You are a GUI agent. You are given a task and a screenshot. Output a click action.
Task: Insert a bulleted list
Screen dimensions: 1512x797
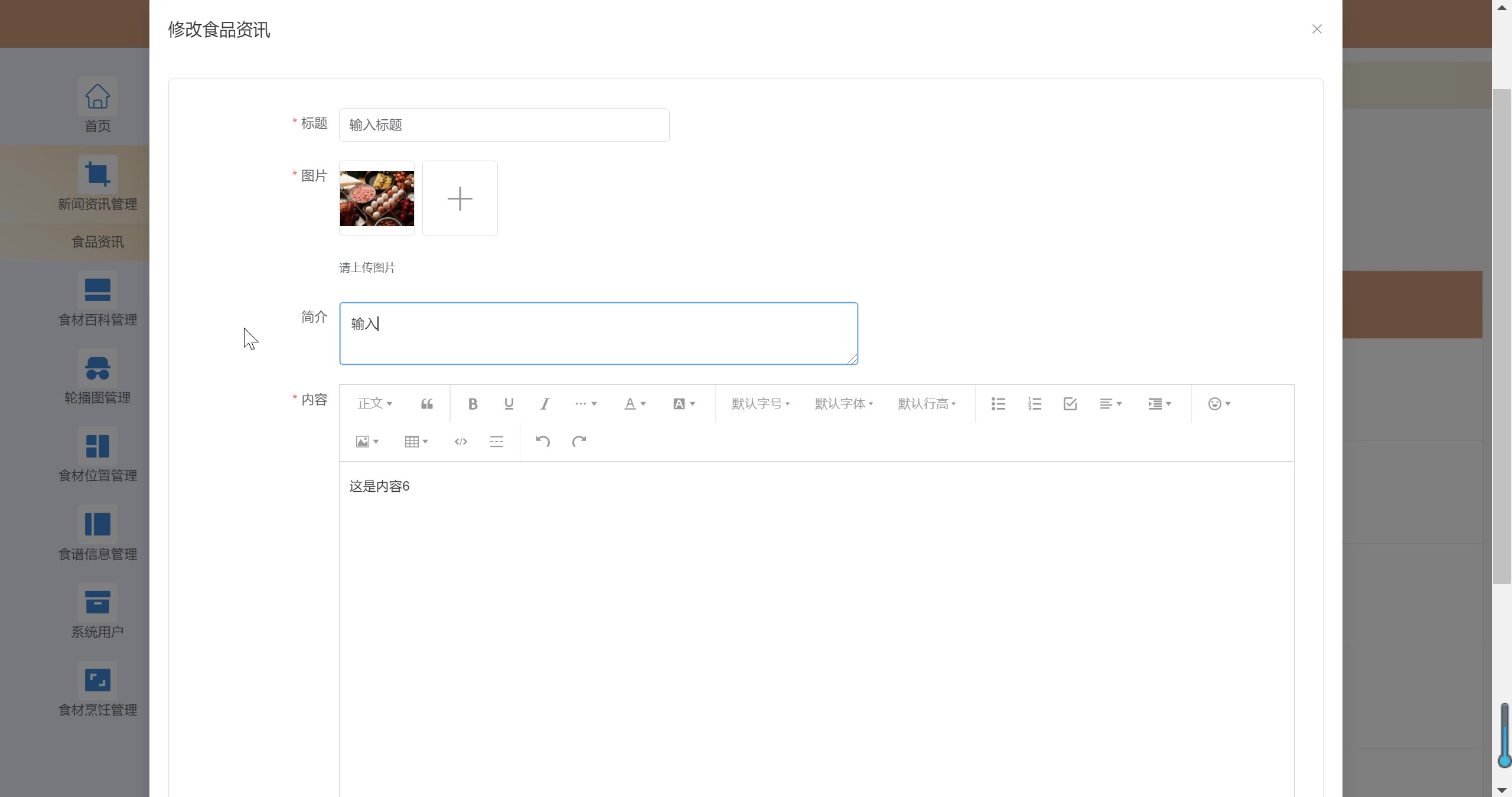click(998, 404)
